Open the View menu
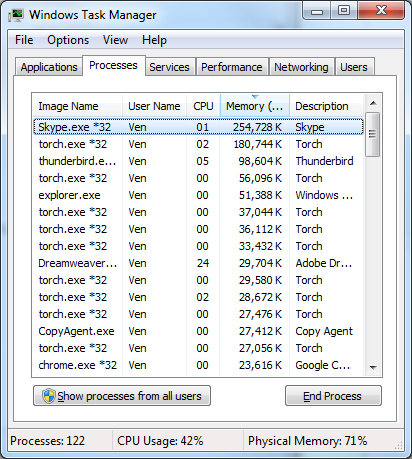The width and height of the screenshot is (412, 459). (x=115, y=40)
